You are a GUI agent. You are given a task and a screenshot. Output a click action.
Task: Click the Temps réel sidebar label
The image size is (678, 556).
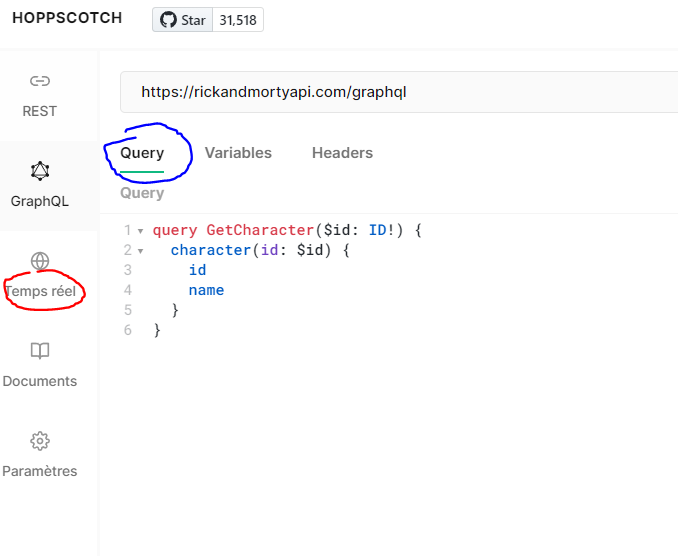click(40, 291)
